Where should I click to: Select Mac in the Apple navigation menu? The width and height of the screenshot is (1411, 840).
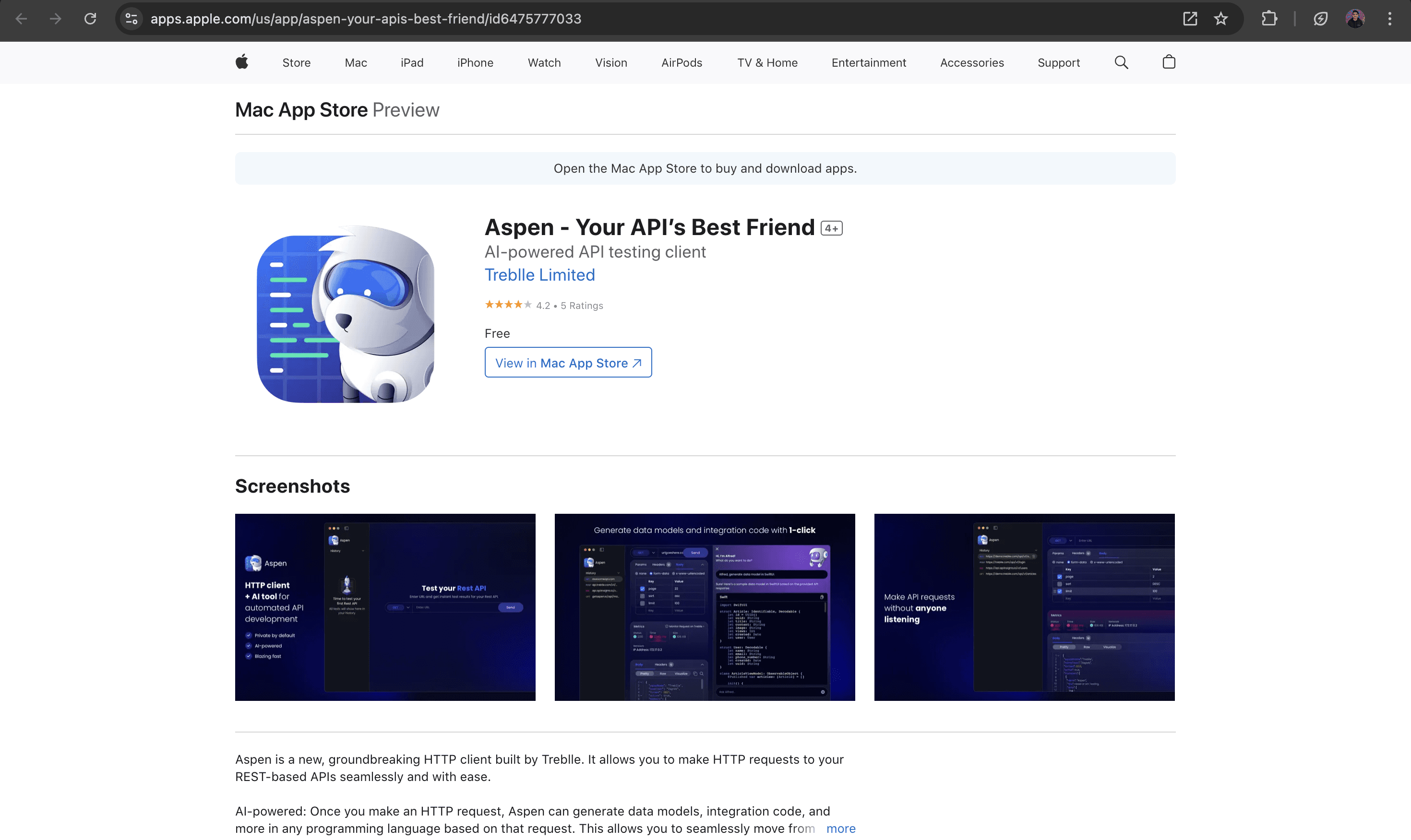356,62
